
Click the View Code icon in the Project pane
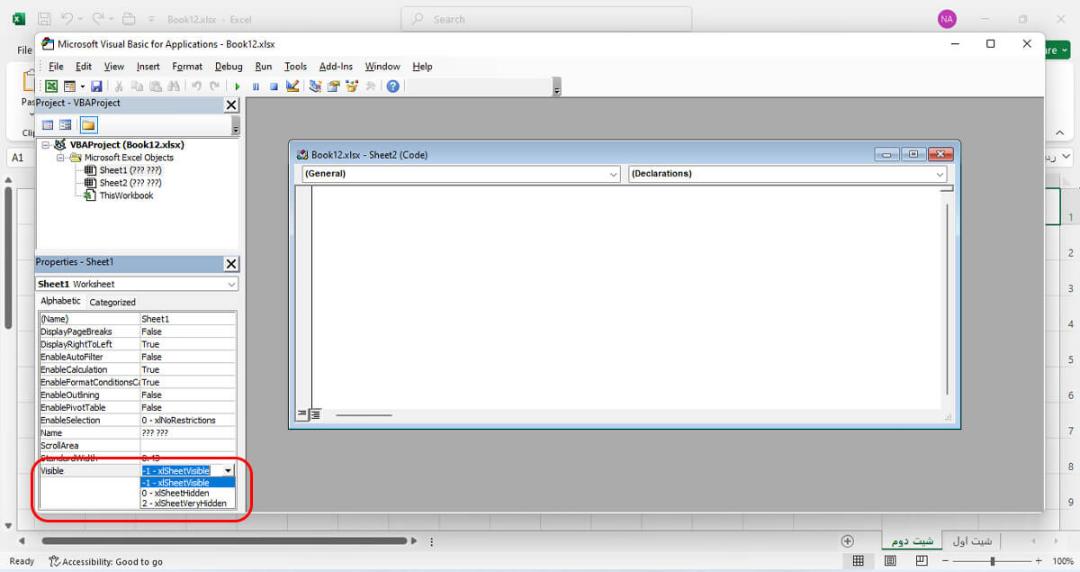[48, 125]
